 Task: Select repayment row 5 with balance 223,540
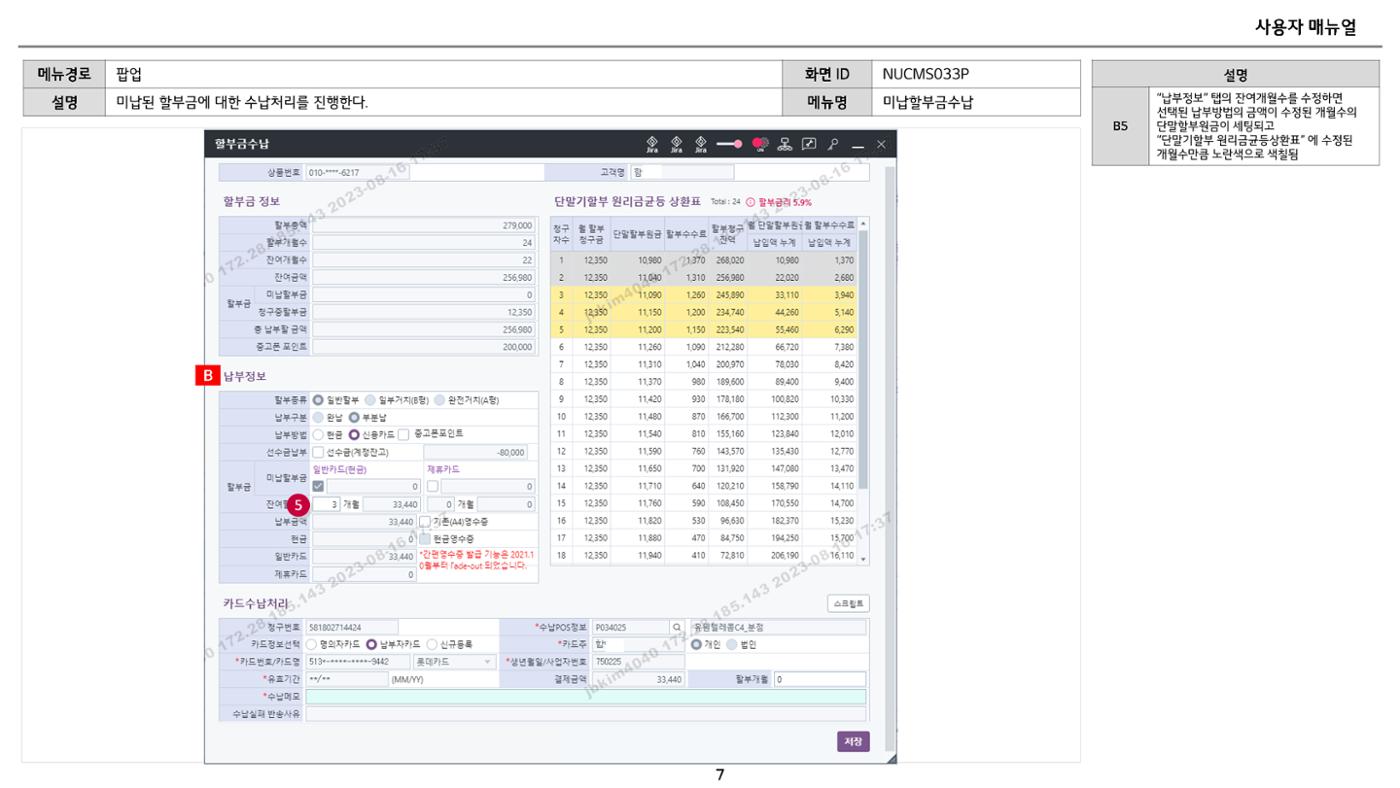pos(704,329)
